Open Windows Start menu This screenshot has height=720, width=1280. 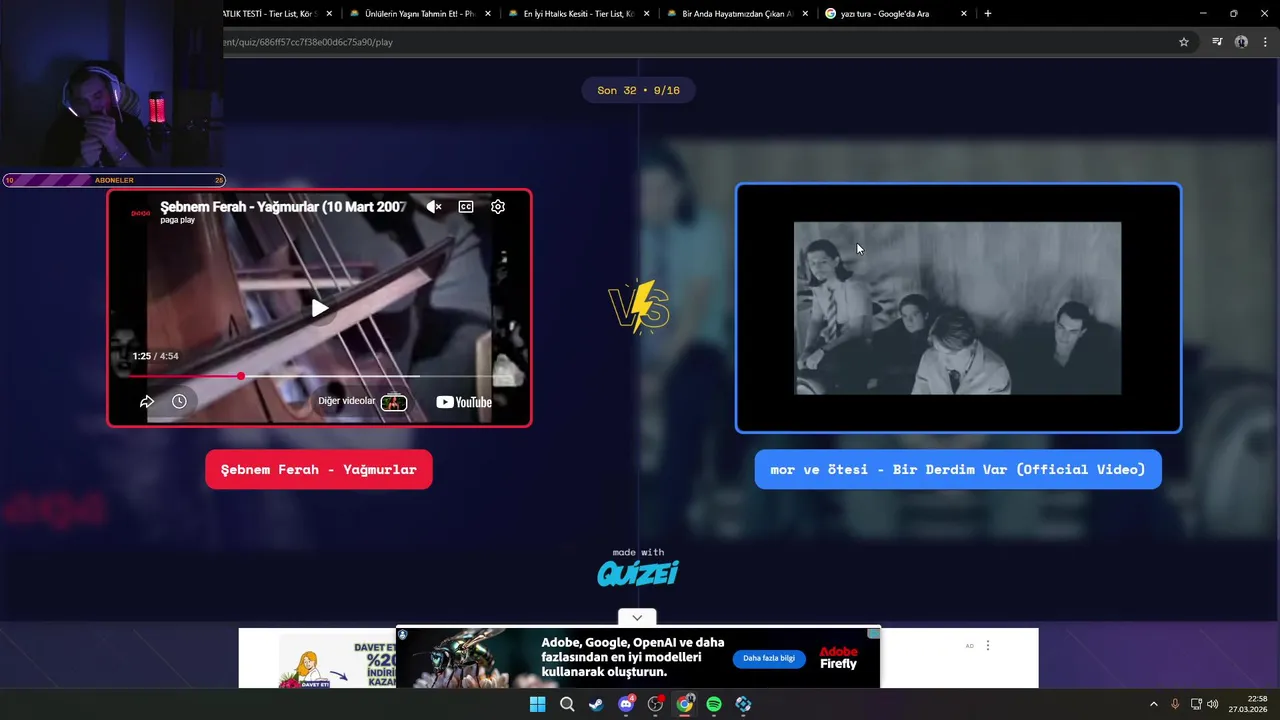[537, 704]
